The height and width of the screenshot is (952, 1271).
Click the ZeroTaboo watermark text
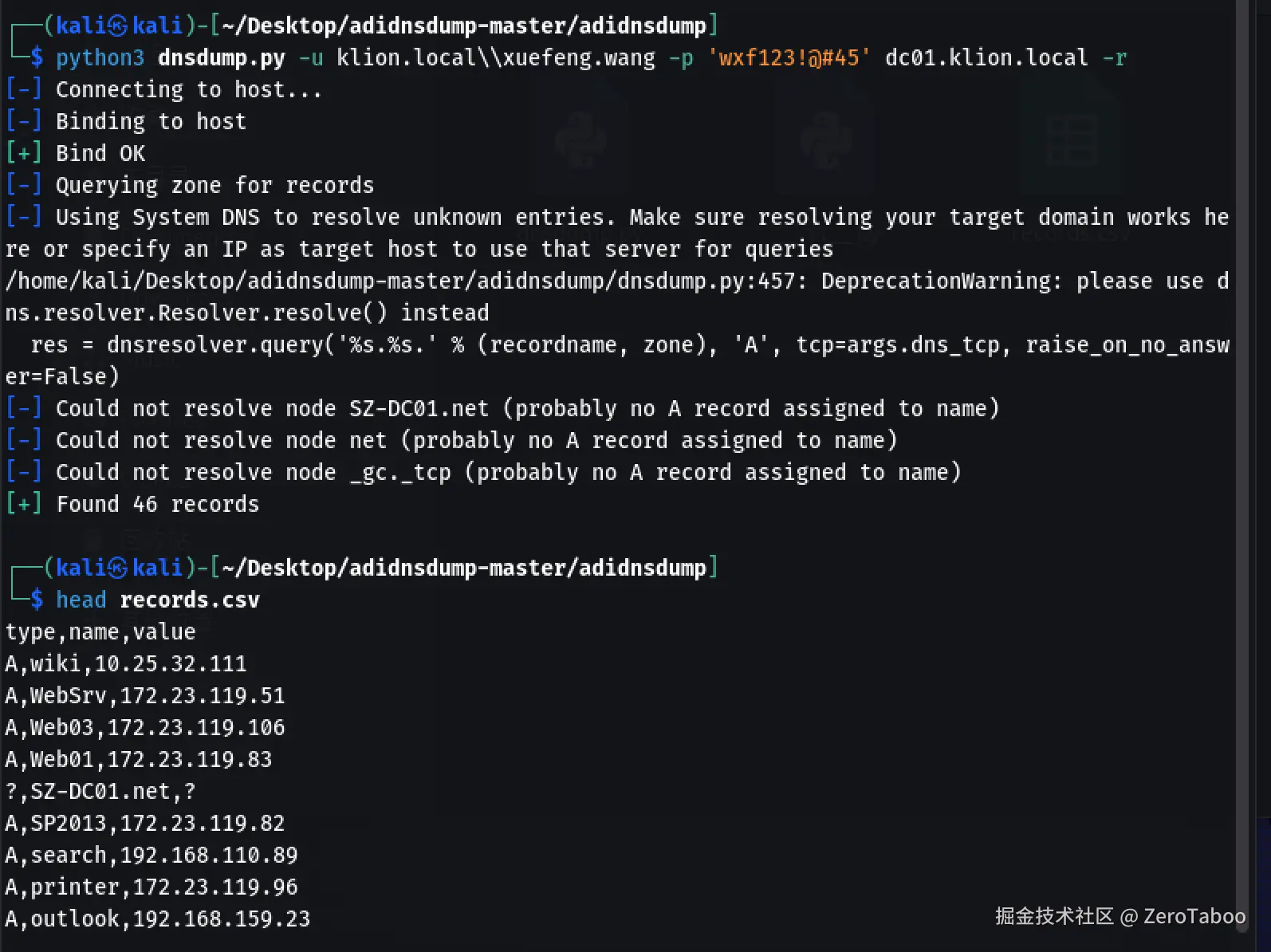click(1194, 916)
